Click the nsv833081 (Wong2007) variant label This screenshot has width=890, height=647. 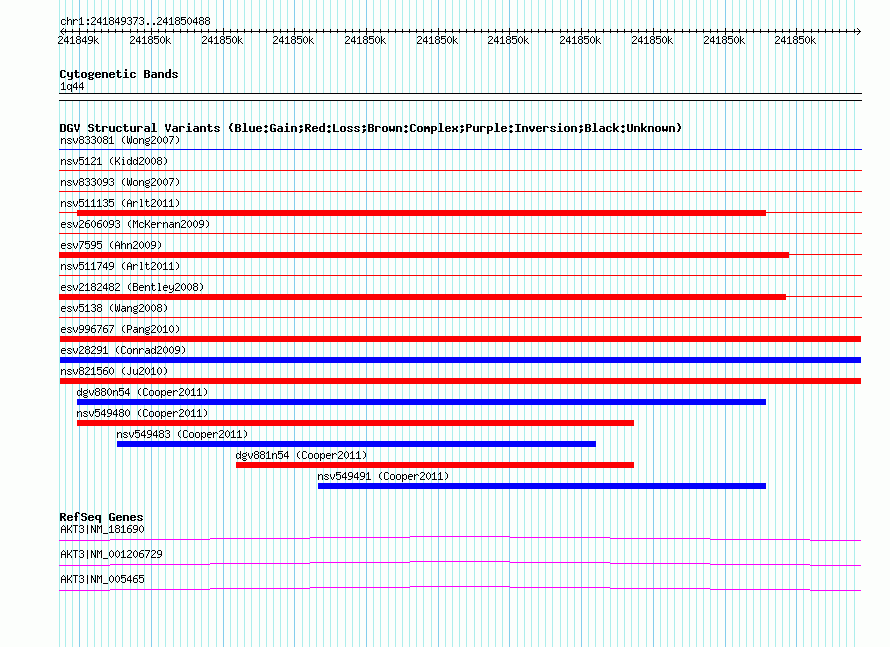120,140
